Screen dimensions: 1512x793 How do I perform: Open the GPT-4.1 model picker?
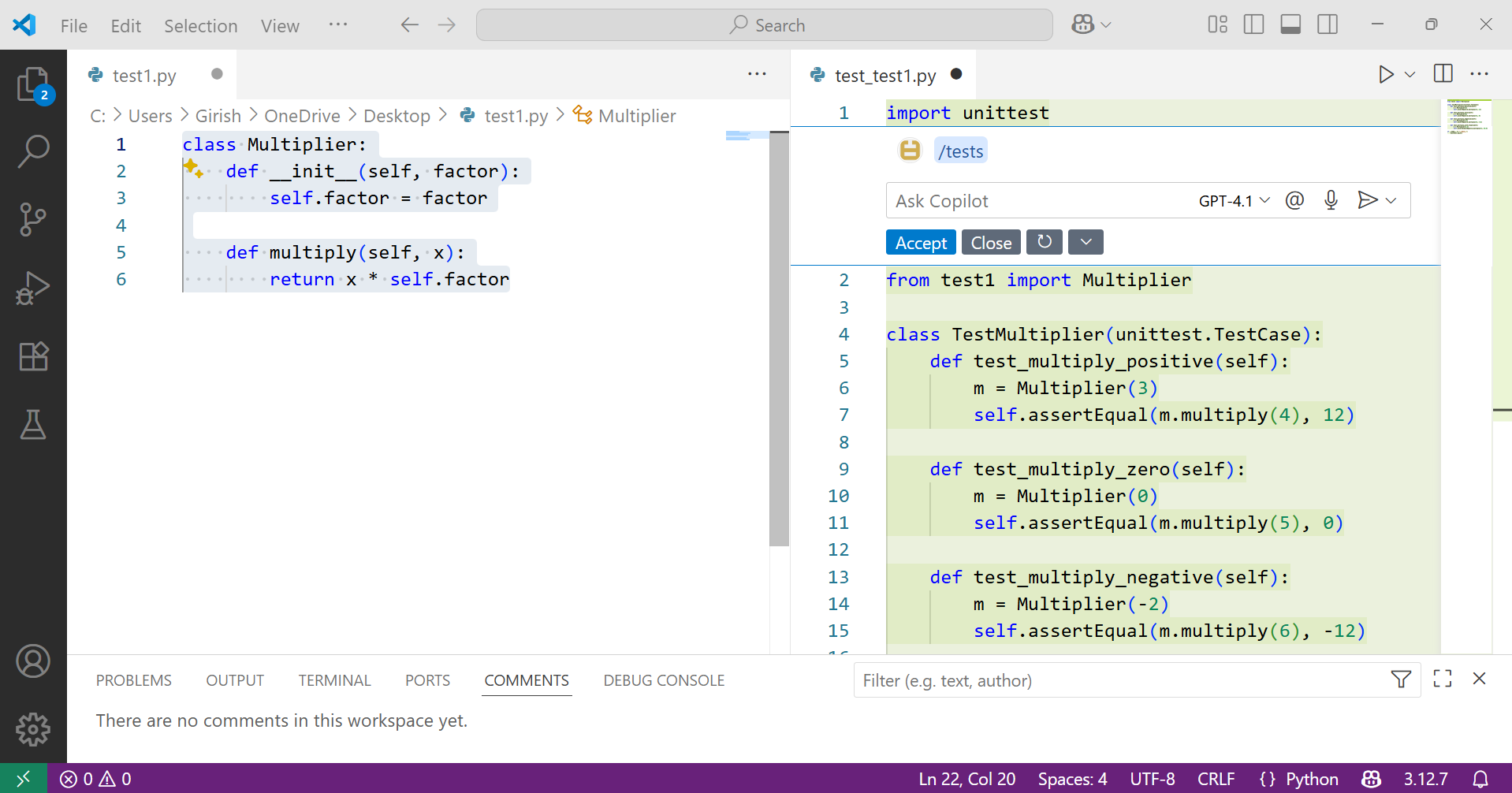coord(1233,200)
